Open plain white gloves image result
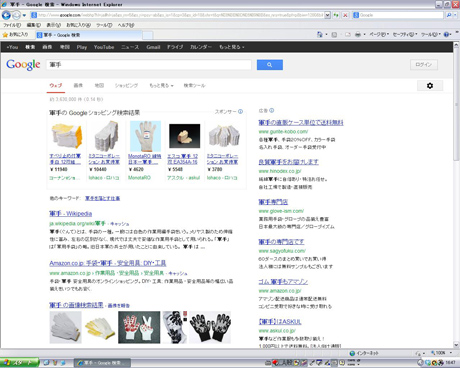This screenshot has width=460, height=368. click(x=65, y=327)
